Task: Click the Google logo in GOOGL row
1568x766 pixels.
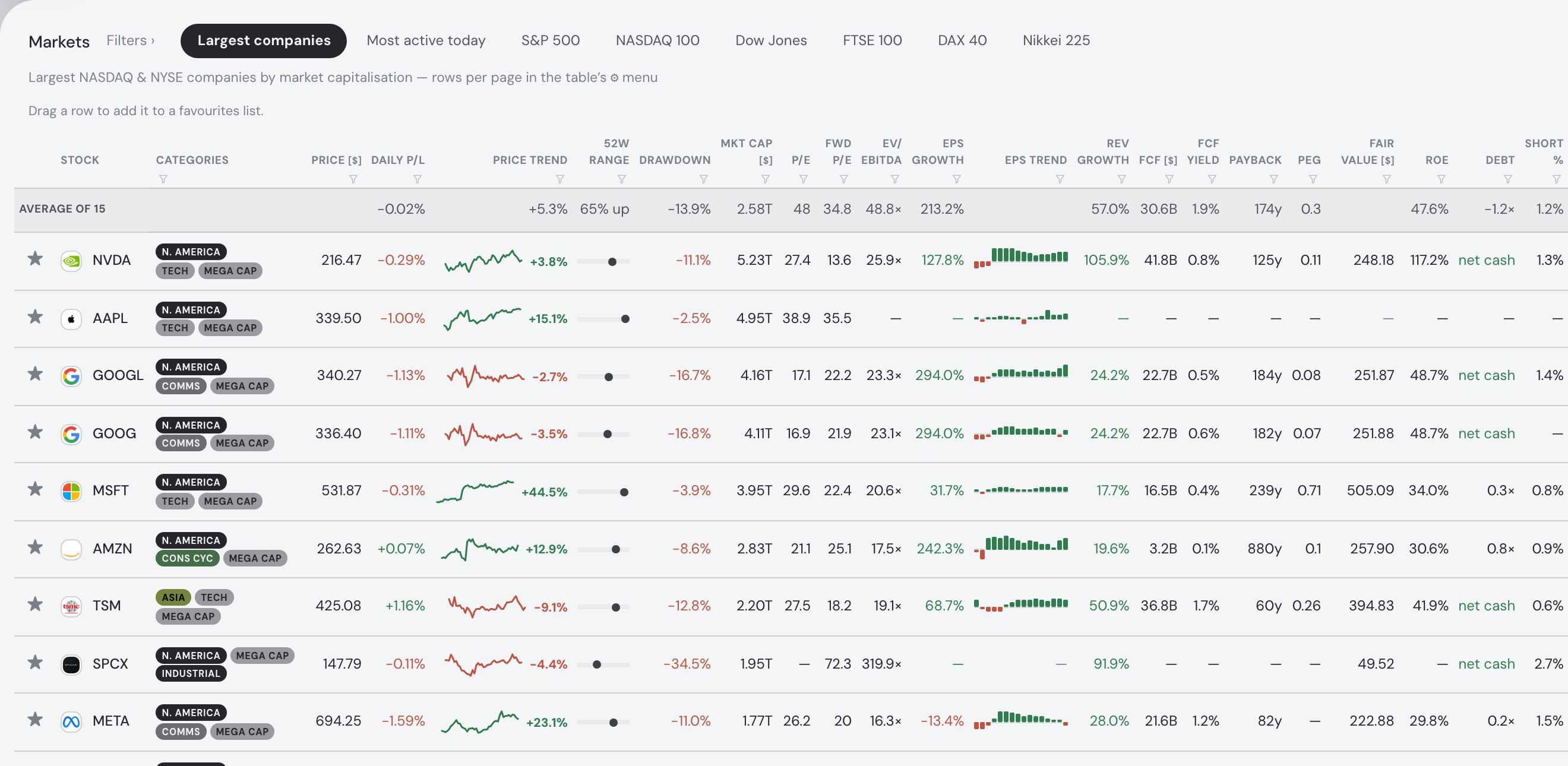Action: coord(71,376)
